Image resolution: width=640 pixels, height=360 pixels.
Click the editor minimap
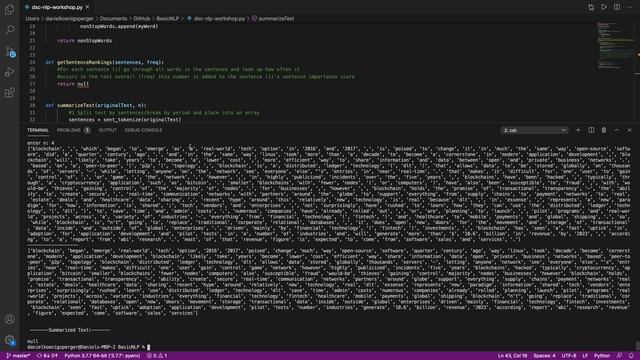(x=616, y=47)
